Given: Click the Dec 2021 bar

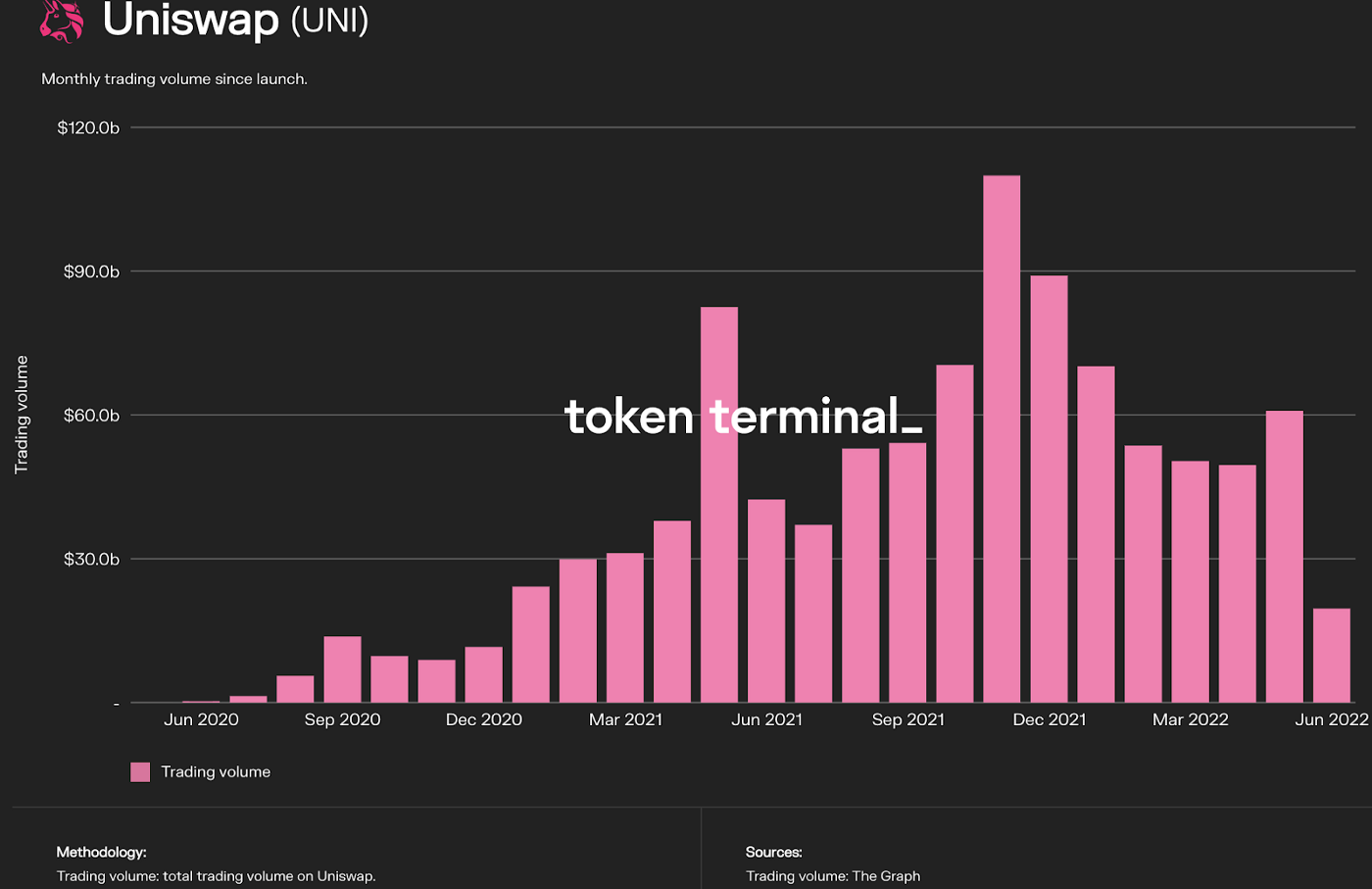Looking at the screenshot, I should [1049, 489].
